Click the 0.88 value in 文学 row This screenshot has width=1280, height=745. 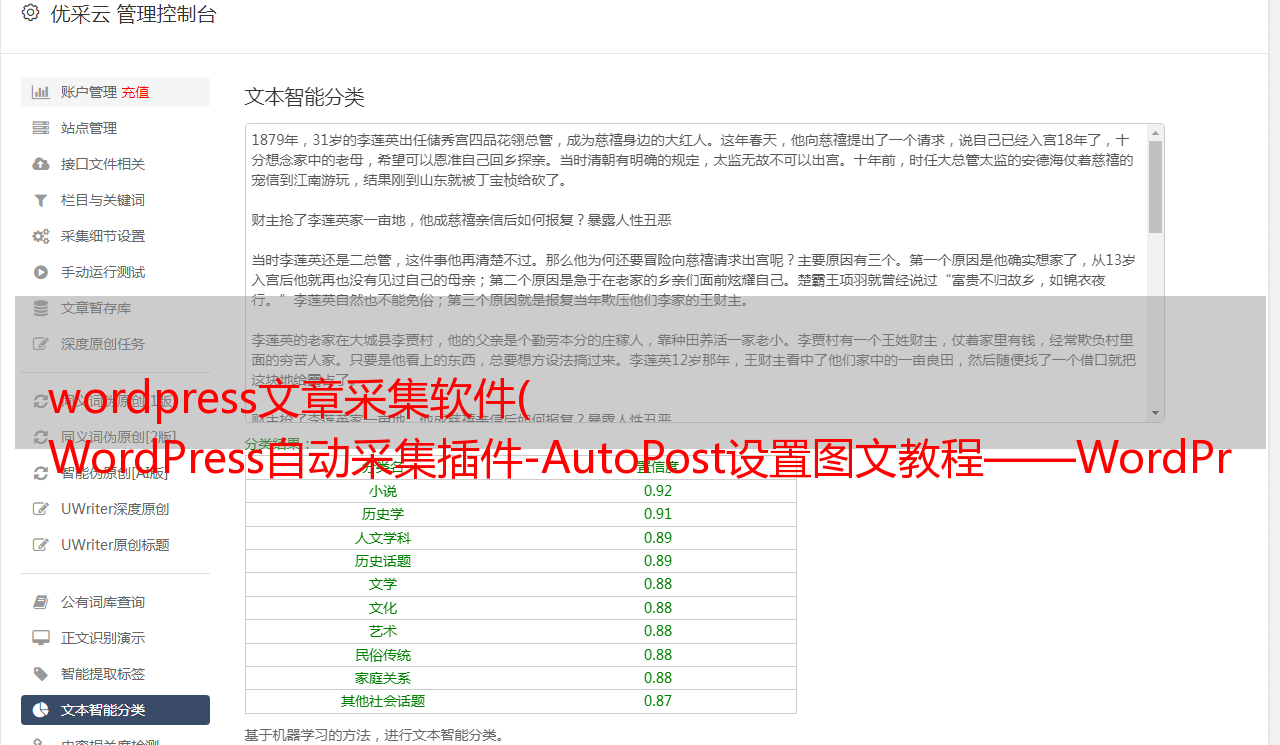[x=658, y=584]
